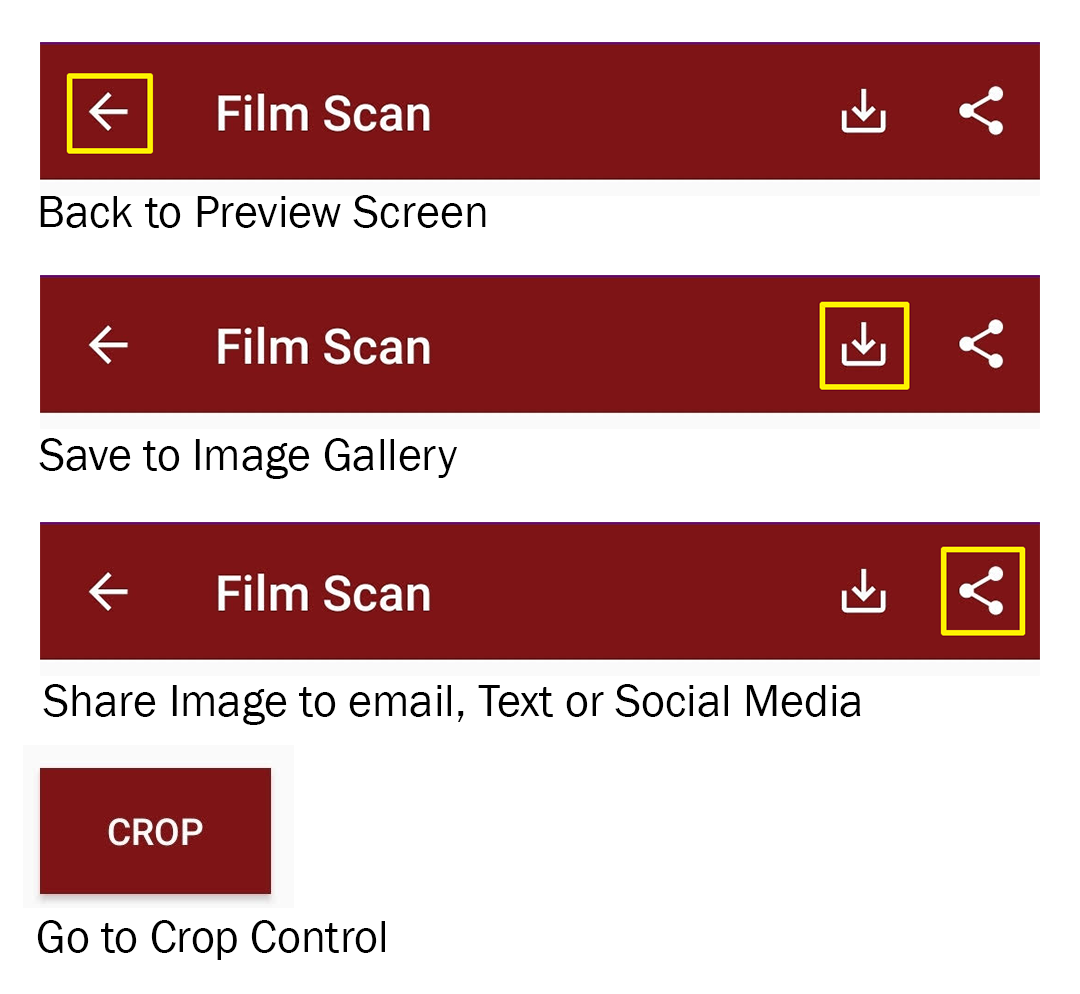Go back using the middle toolbar's arrow
Image resolution: width=1080 pixels, height=994 pixels.
pos(109,346)
